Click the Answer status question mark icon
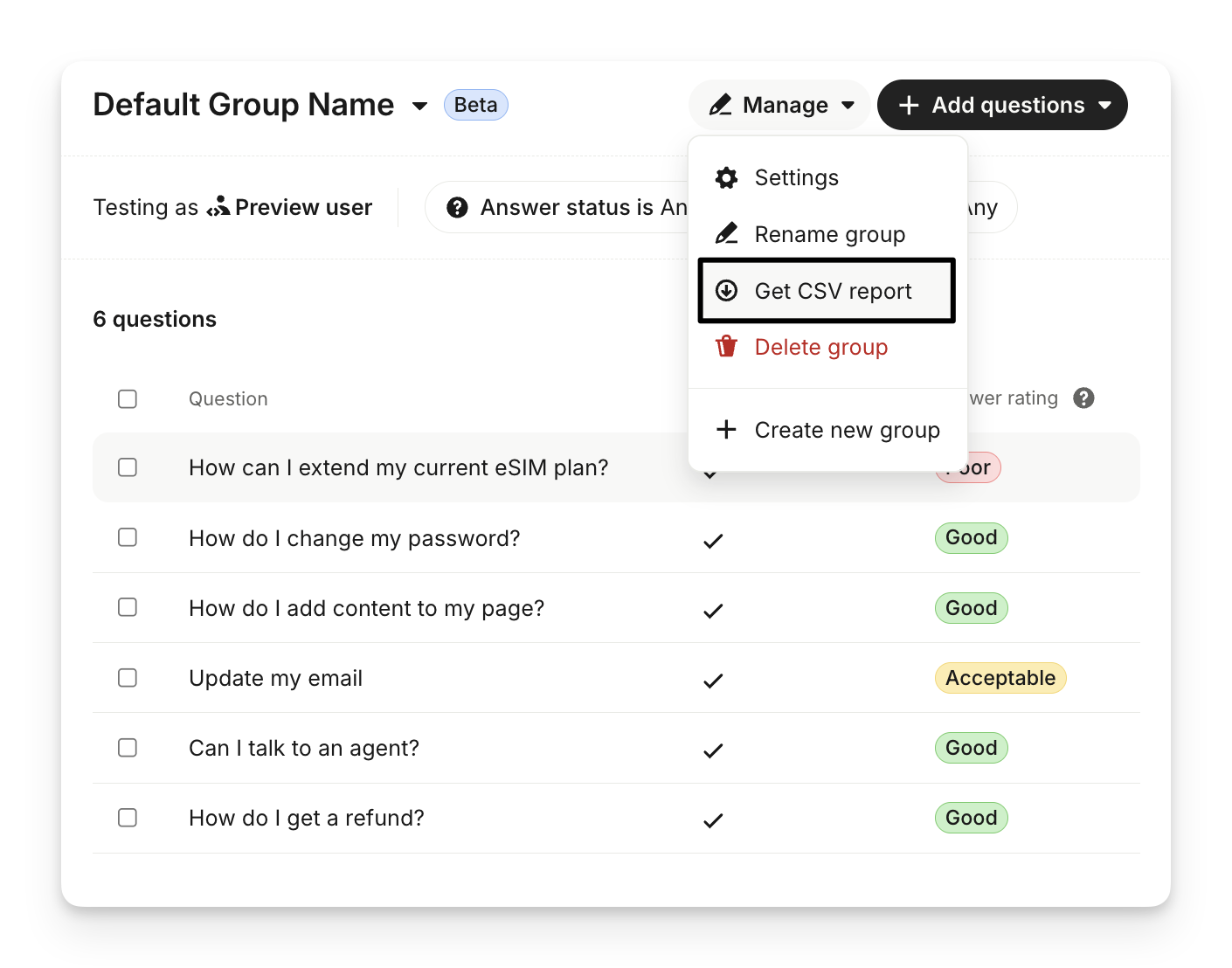 457,207
